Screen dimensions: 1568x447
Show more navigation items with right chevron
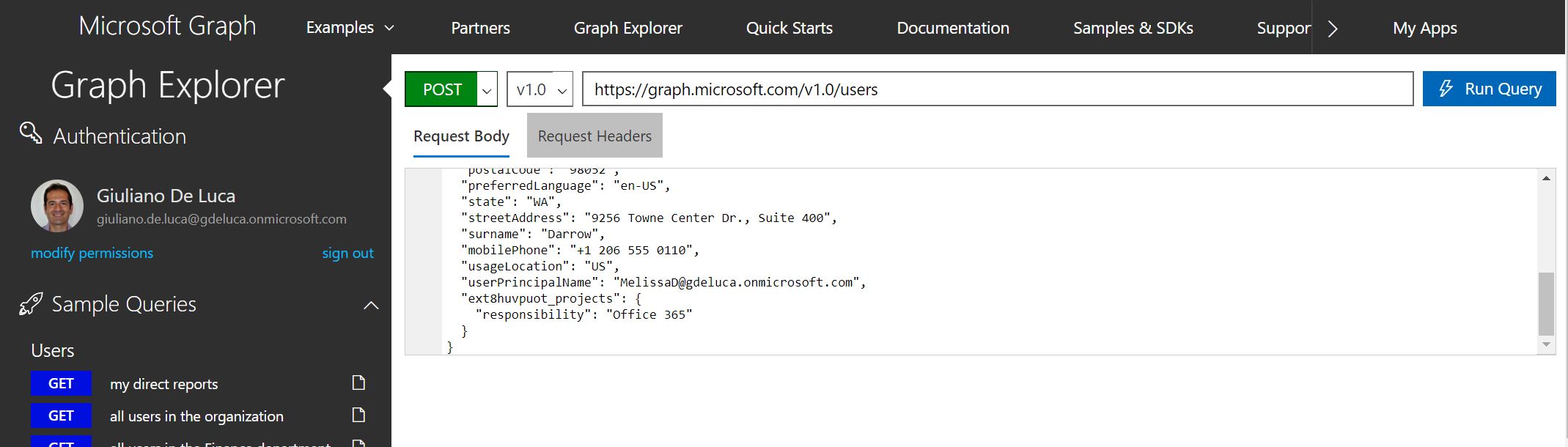1333,28
